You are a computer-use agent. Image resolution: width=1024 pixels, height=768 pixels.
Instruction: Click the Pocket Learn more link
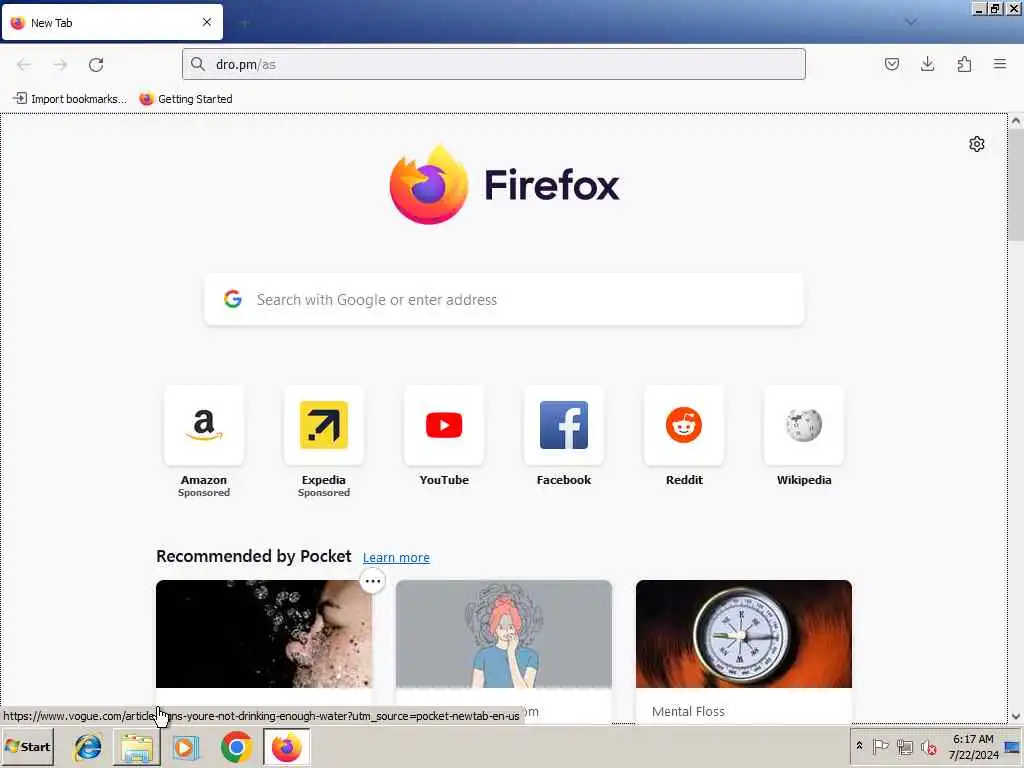396,557
